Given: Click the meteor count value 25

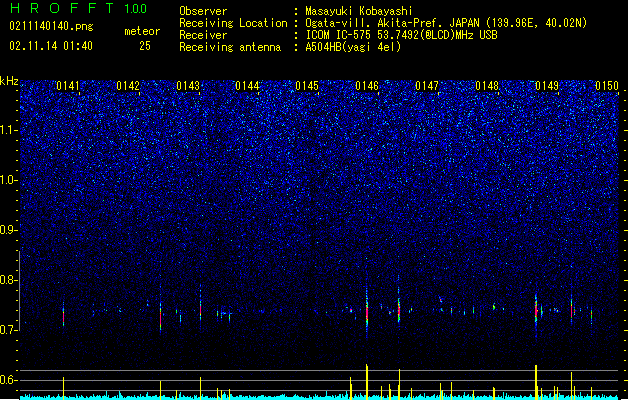Looking at the screenshot, I should click(x=145, y=46).
